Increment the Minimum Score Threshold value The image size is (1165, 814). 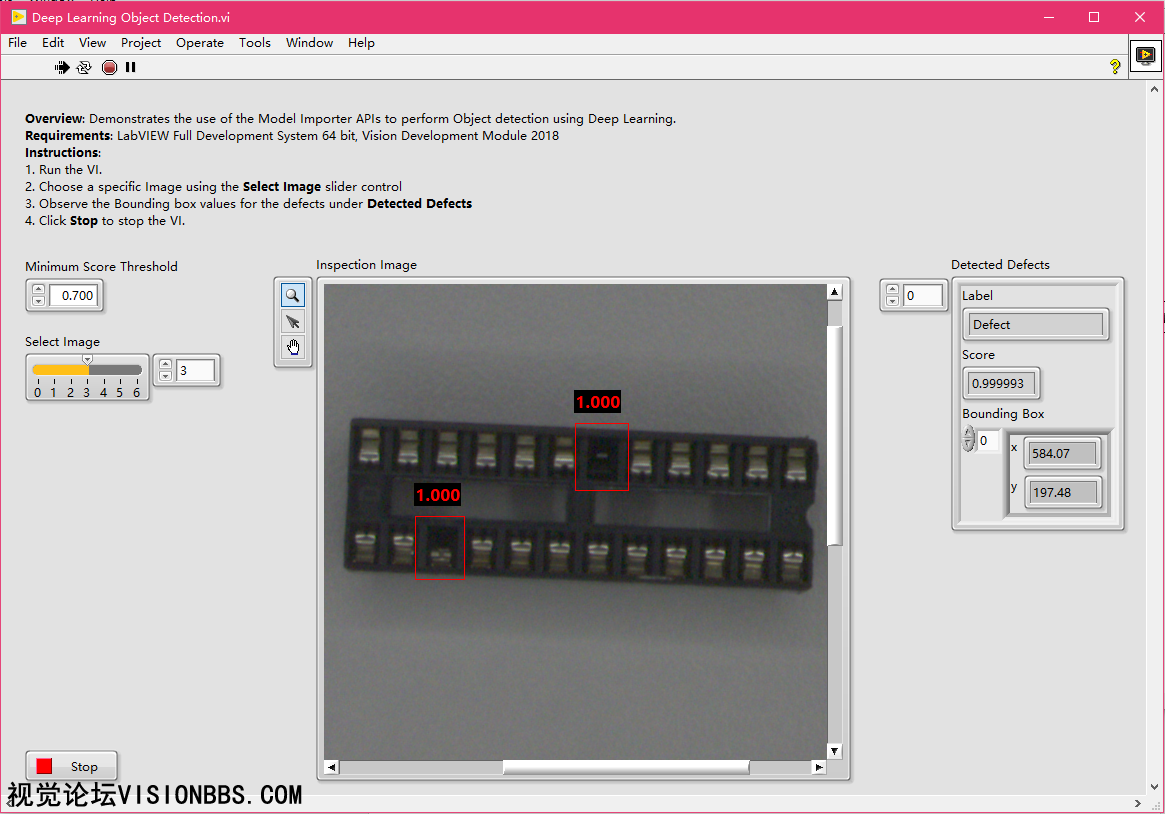[x=39, y=290]
